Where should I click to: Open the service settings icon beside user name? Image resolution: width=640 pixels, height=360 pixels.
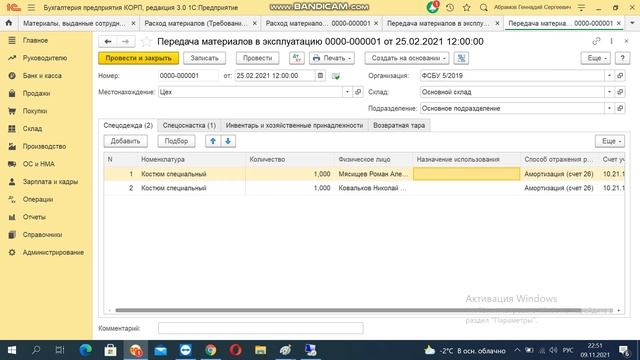582,7
